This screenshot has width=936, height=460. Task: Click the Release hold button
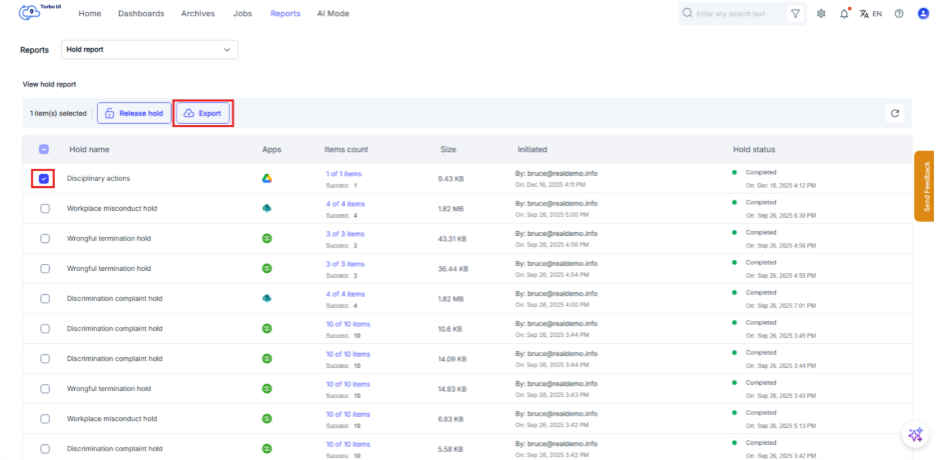pyautogui.click(x=133, y=114)
